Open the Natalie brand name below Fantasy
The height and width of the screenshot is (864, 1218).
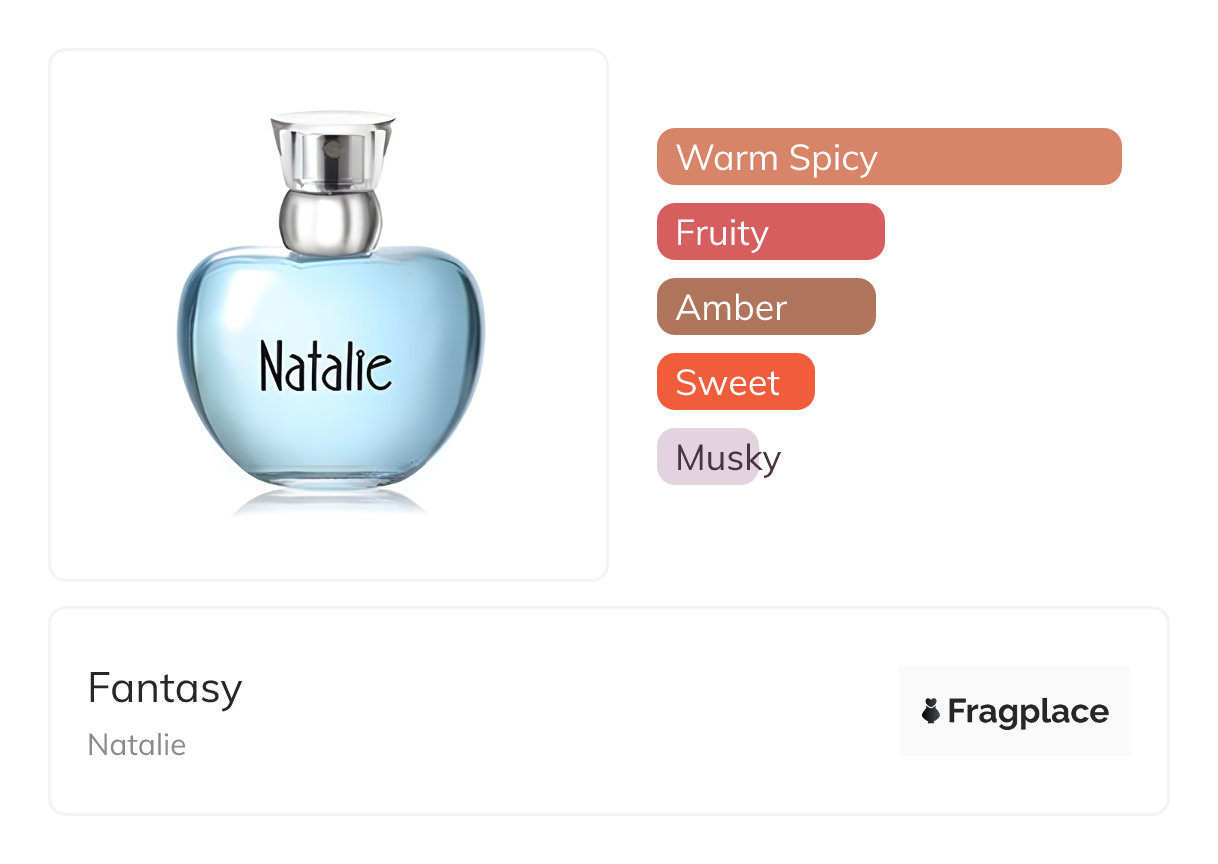(x=137, y=745)
